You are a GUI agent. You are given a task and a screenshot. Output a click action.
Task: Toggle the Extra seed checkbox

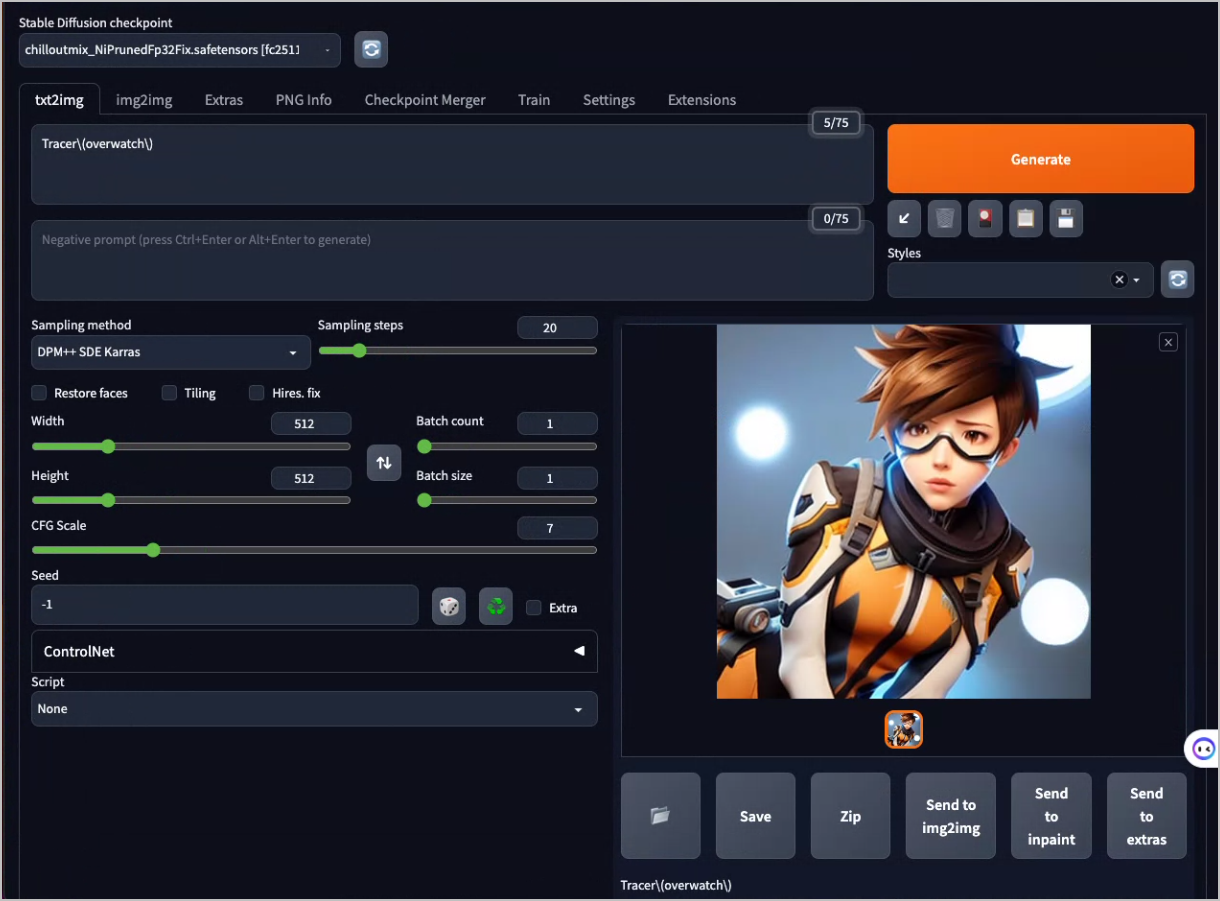pyautogui.click(x=534, y=607)
